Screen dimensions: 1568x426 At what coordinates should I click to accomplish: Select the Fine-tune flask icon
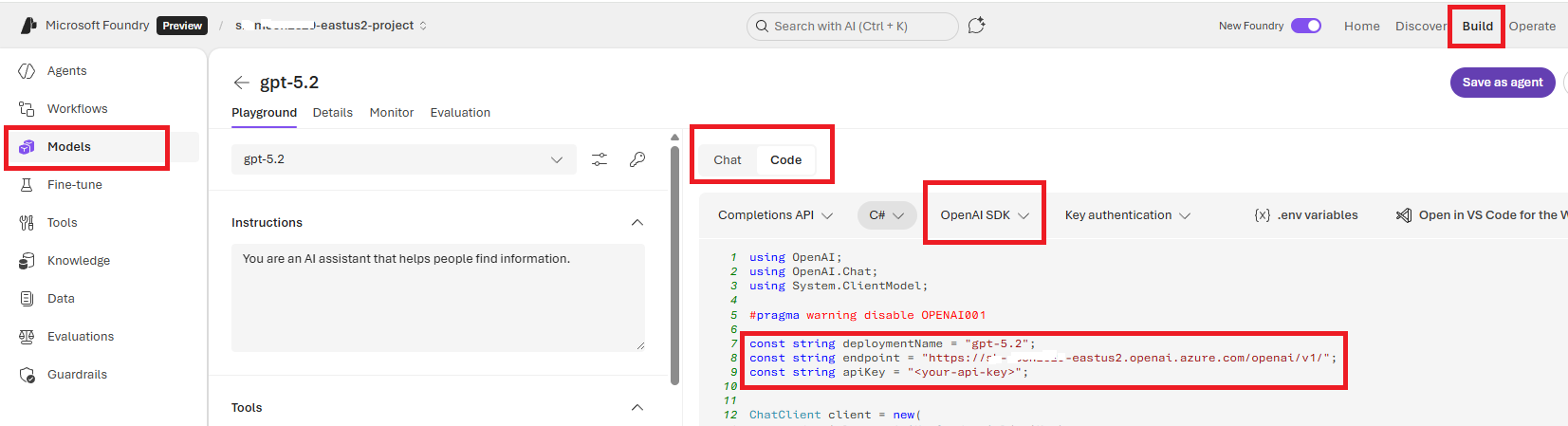pyautogui.click(x=27, y=185)
